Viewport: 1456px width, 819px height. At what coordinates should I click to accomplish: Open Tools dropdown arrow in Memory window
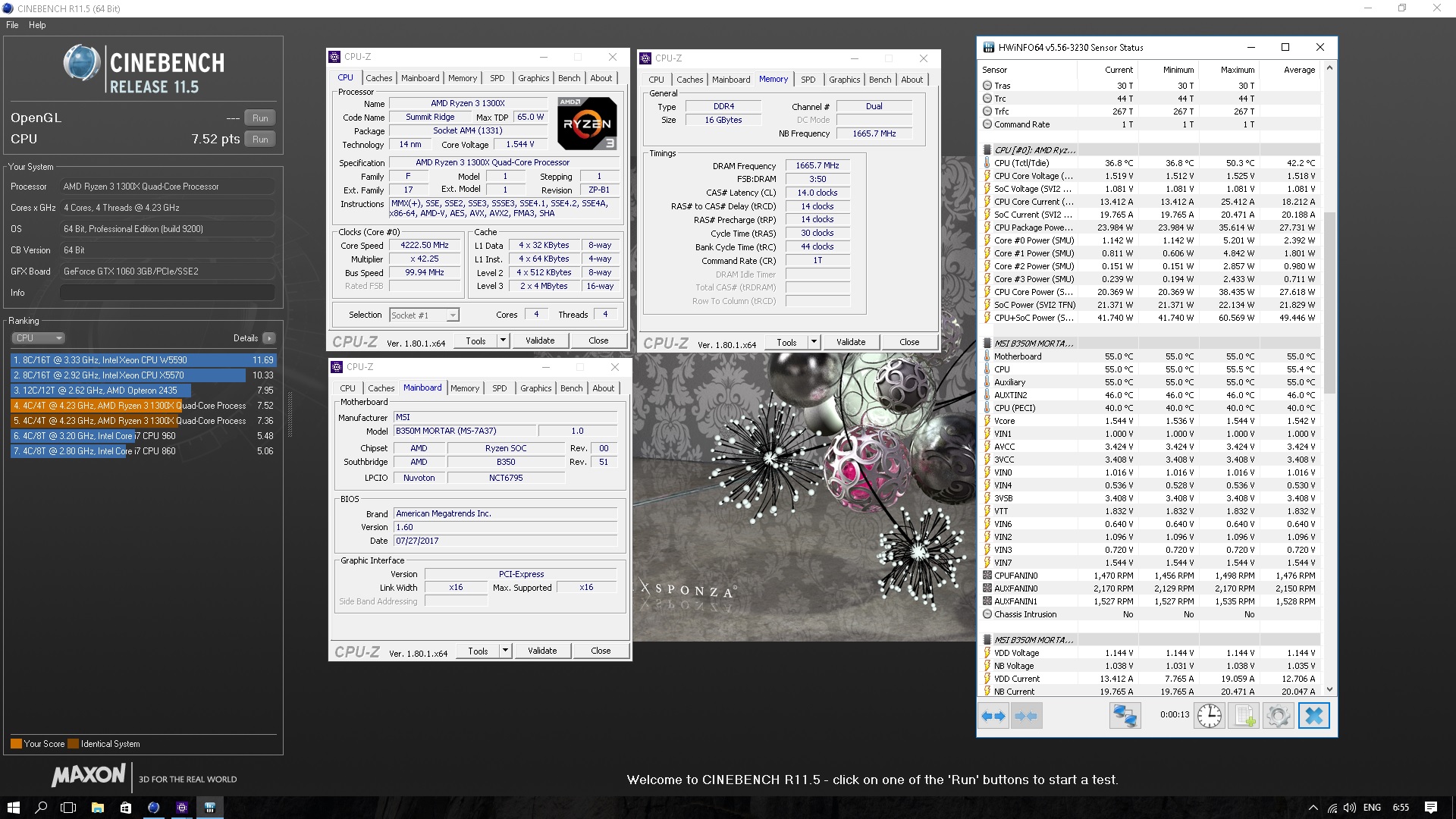(814, 342)
